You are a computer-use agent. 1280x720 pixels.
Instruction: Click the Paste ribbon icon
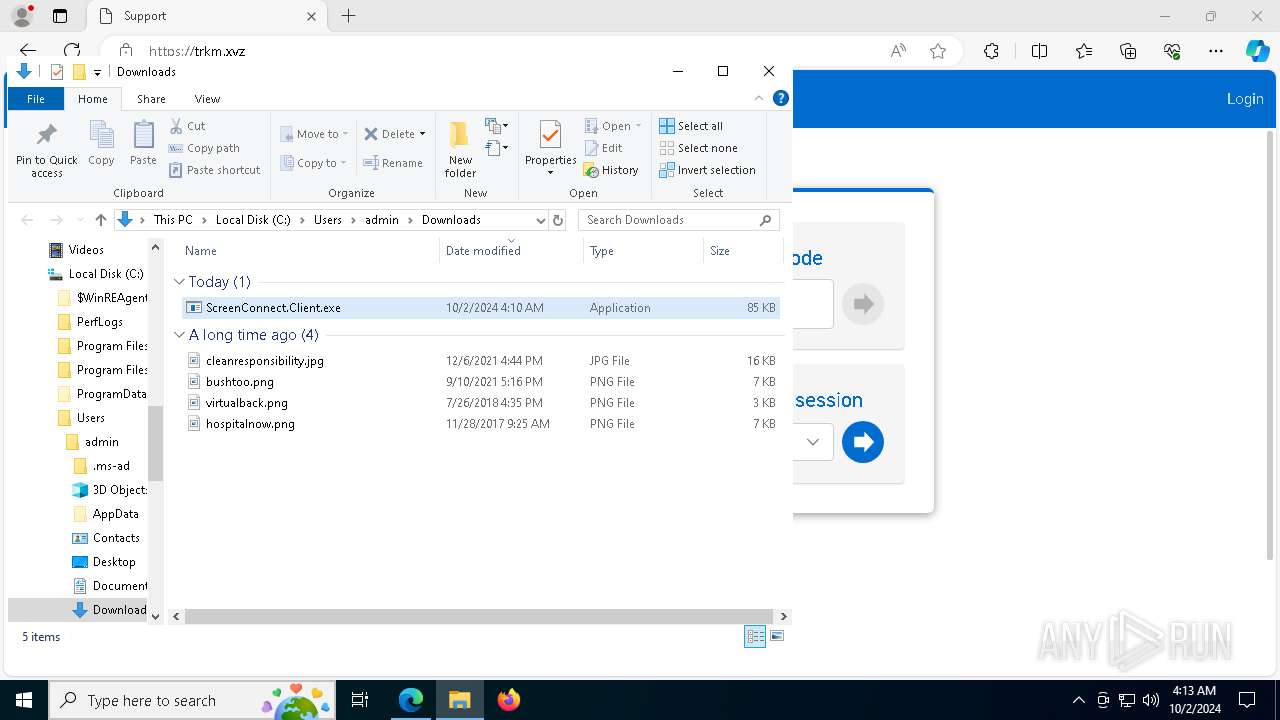[143, 143]
